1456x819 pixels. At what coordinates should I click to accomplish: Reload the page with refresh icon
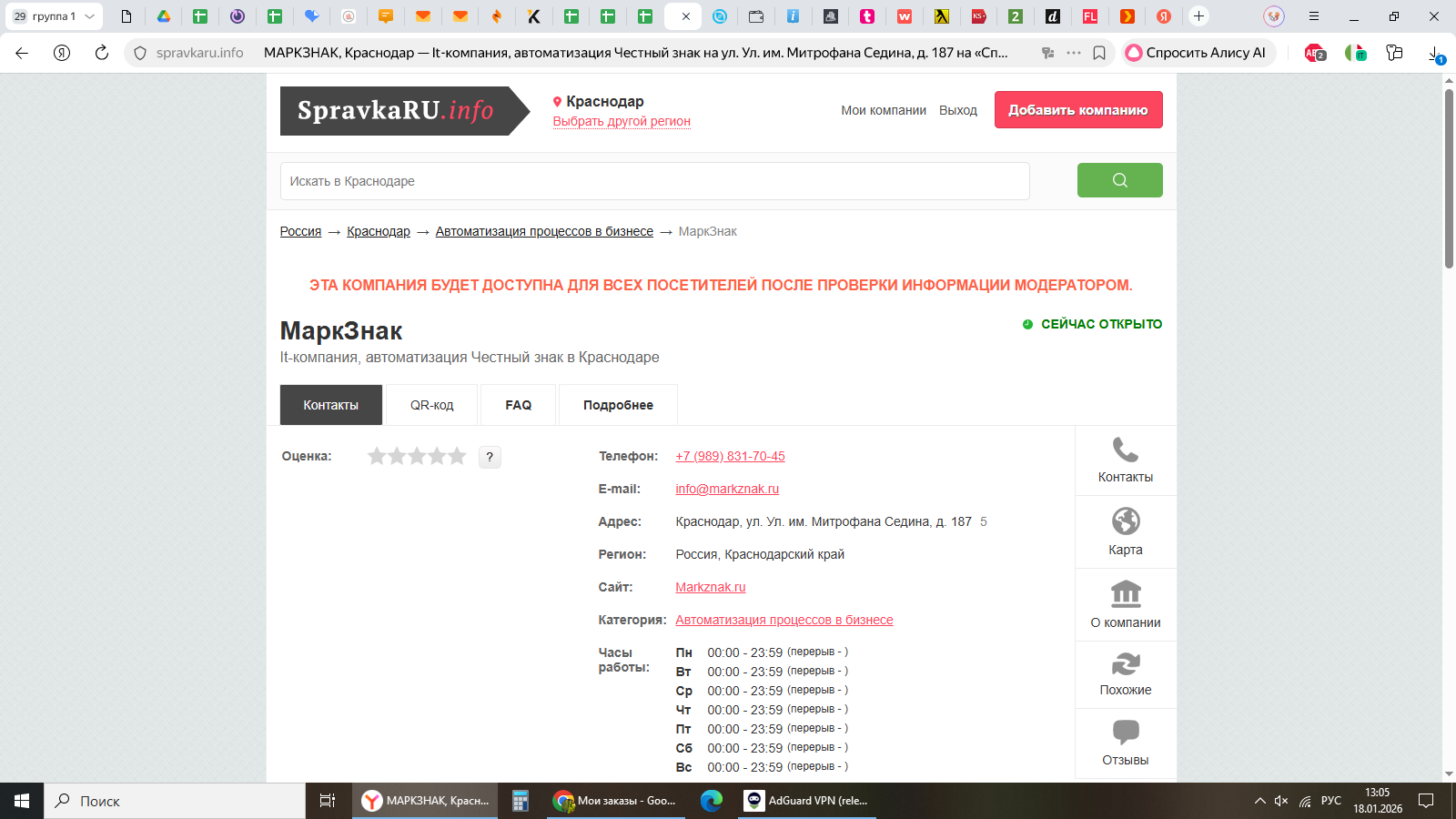(x=102, y=53)
